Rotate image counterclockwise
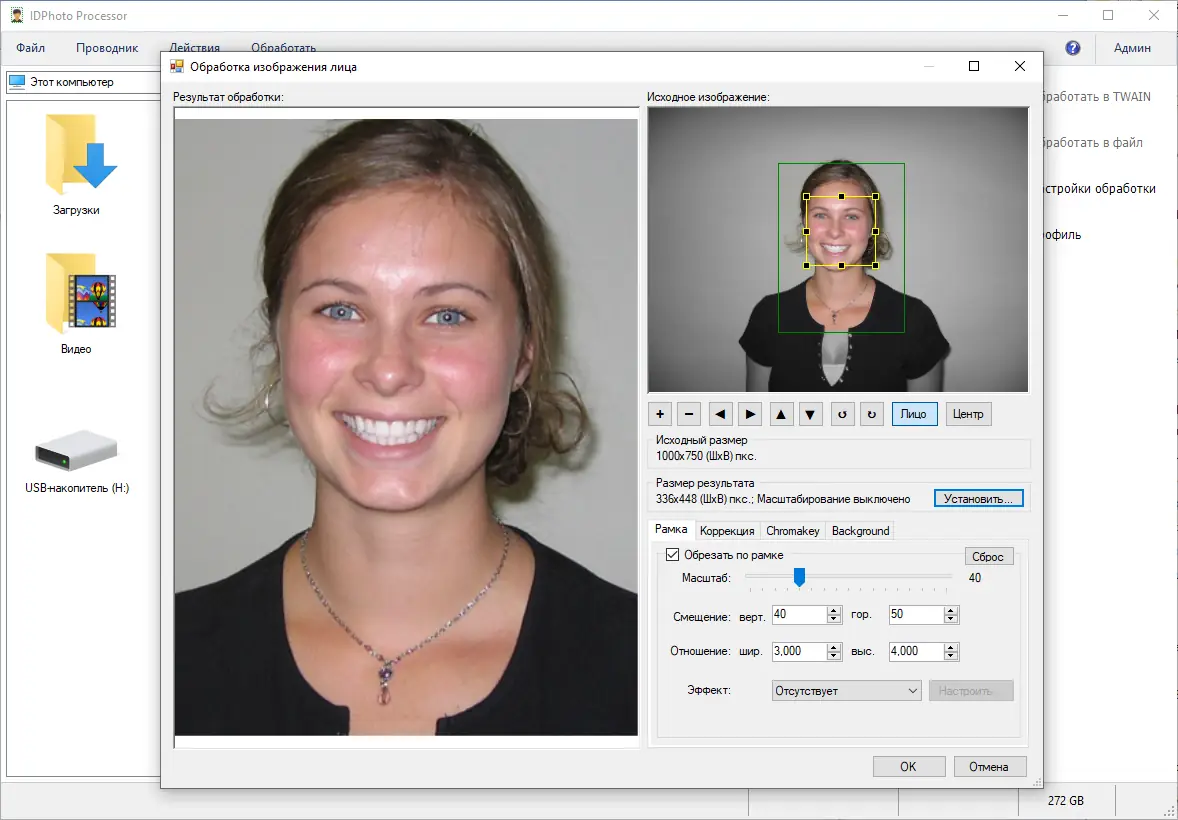This screenshot has width=1178, height=820. tap(842, 414)
